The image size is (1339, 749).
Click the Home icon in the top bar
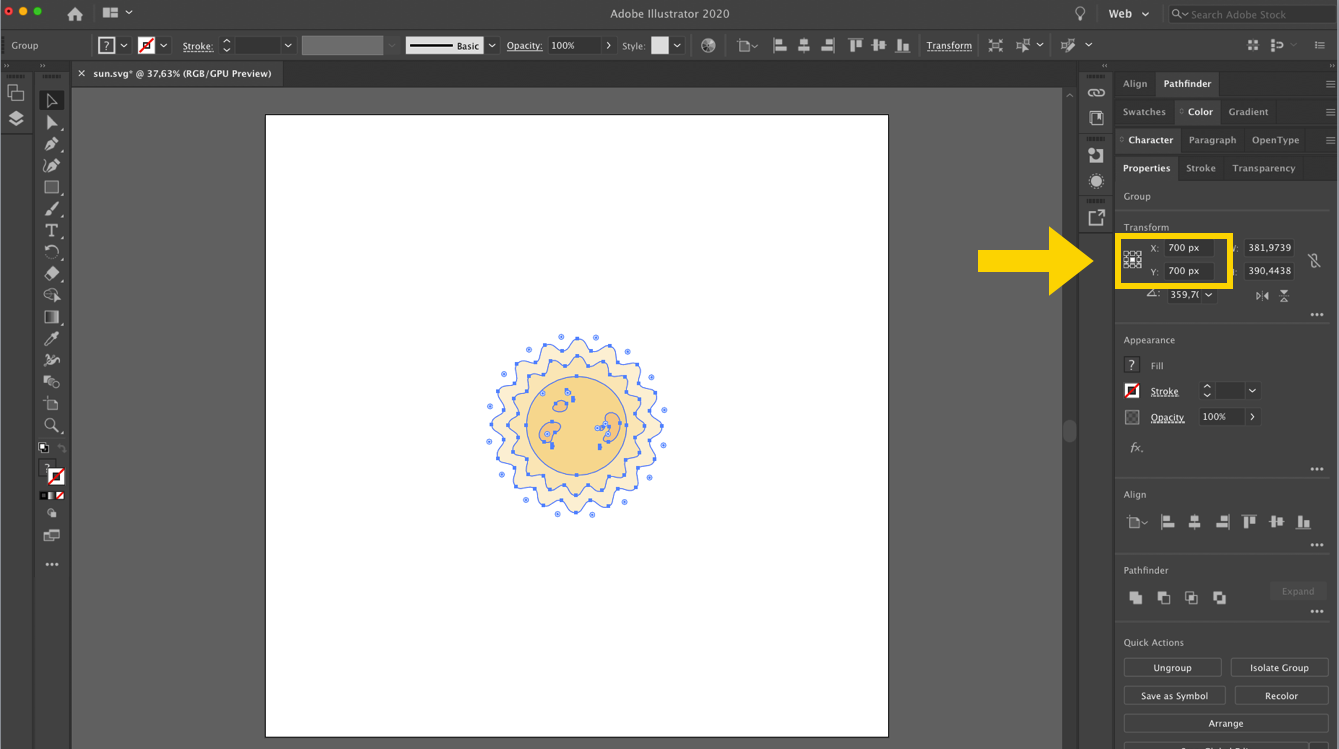(x=75, y=14)
